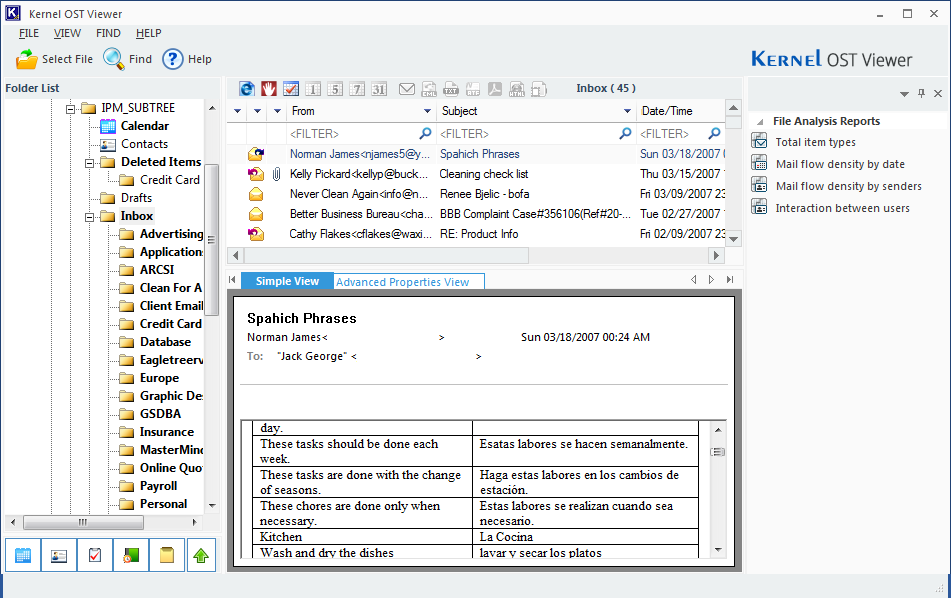Select the Drafts folder
This screenshot has height=598, width=951.
tap(136, 198)
